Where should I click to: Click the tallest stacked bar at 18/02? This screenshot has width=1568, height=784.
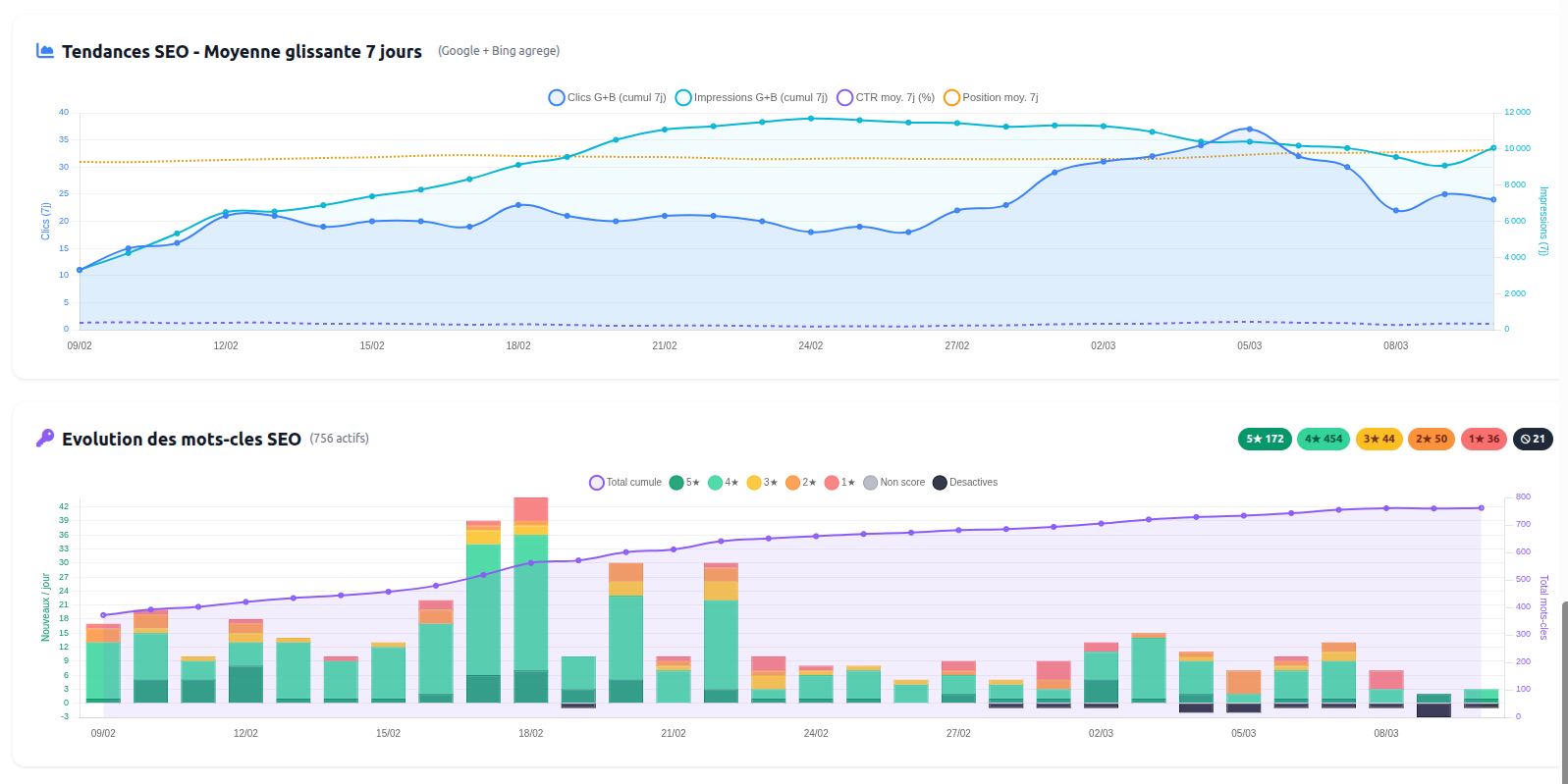[x=531, y=600]
